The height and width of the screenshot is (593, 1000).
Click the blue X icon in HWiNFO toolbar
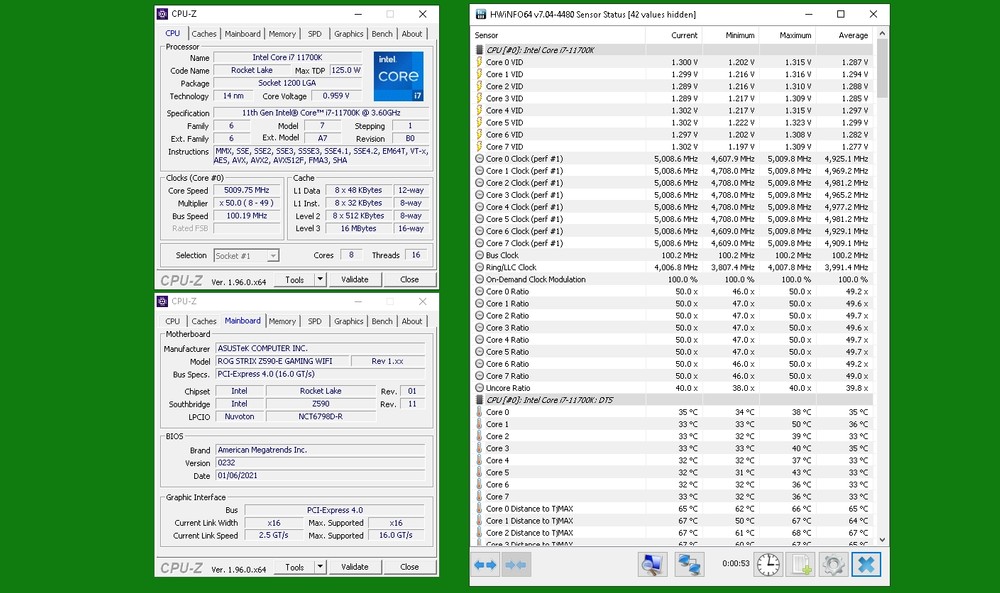[x=866, y=565]
